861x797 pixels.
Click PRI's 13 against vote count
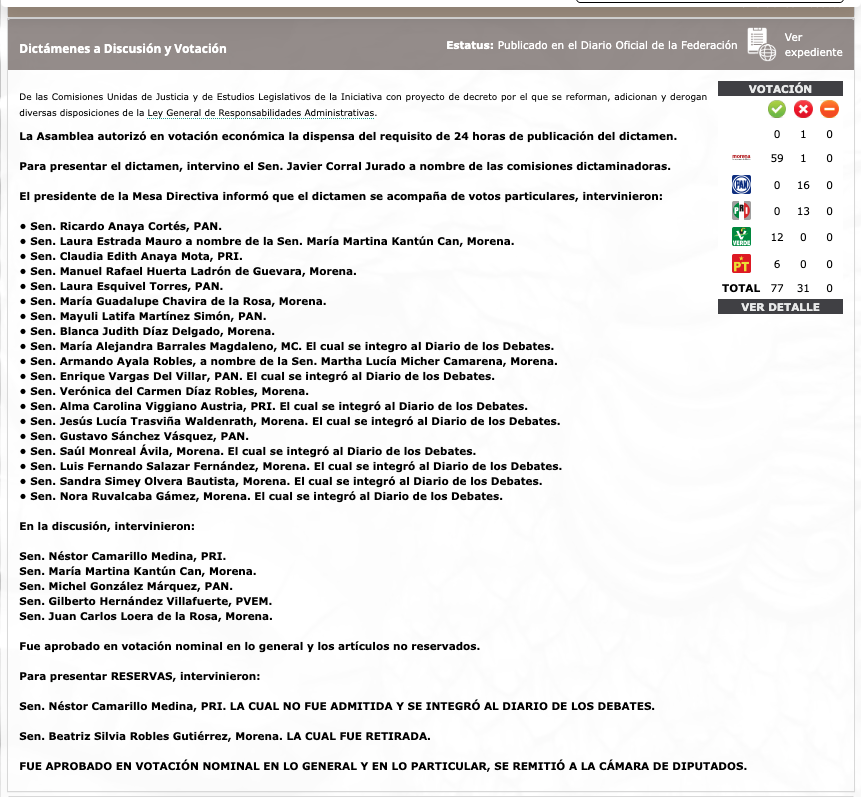[x=803, y=211]
